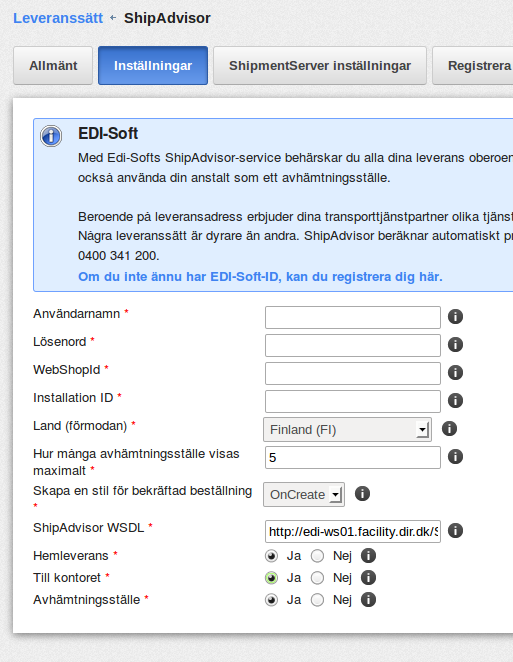
Task: Click the Till kontoret label
Action: 67,578
